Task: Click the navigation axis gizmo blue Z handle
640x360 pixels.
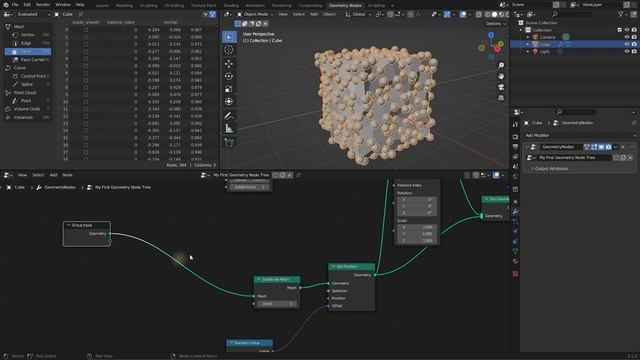Action: [491, 36]
